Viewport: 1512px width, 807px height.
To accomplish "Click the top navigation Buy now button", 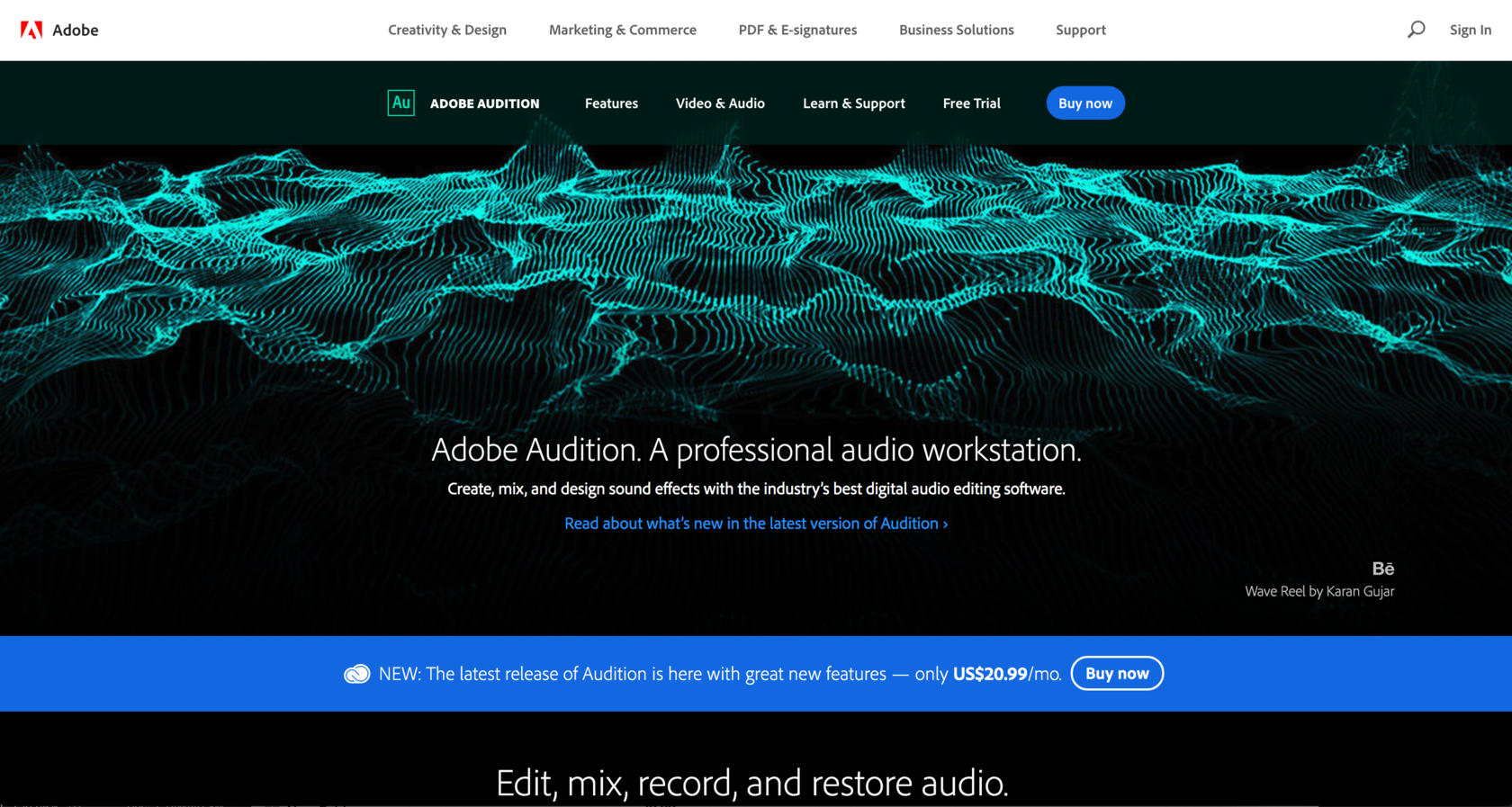I will 1085,103.
